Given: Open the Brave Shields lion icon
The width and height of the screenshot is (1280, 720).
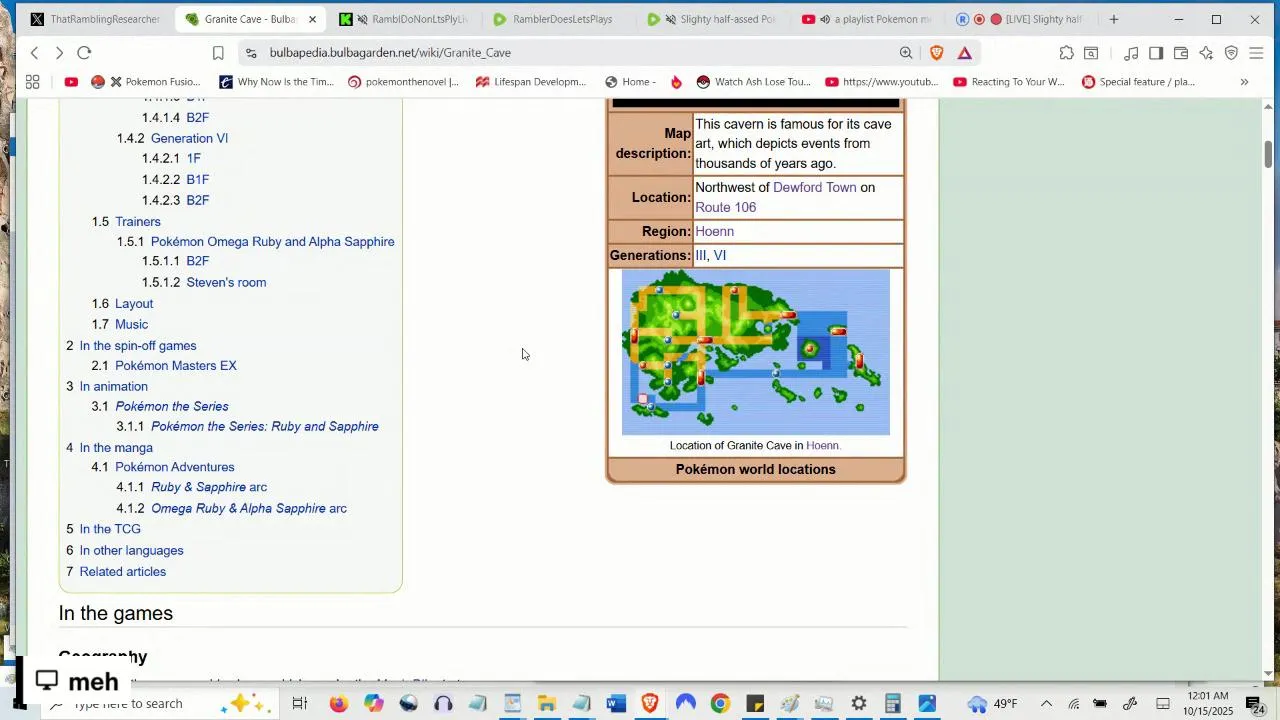Looking at the screenshot, I should pos(937,53).
